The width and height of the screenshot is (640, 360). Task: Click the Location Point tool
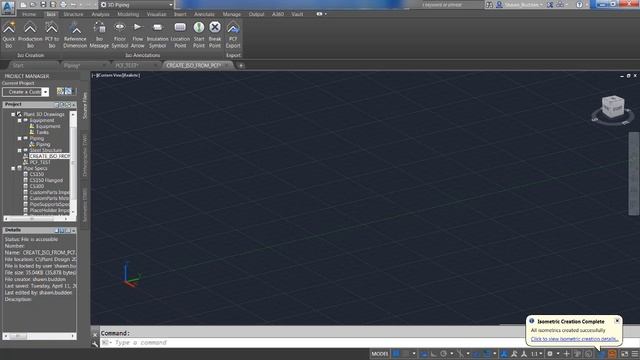click(x=180, y=35)
